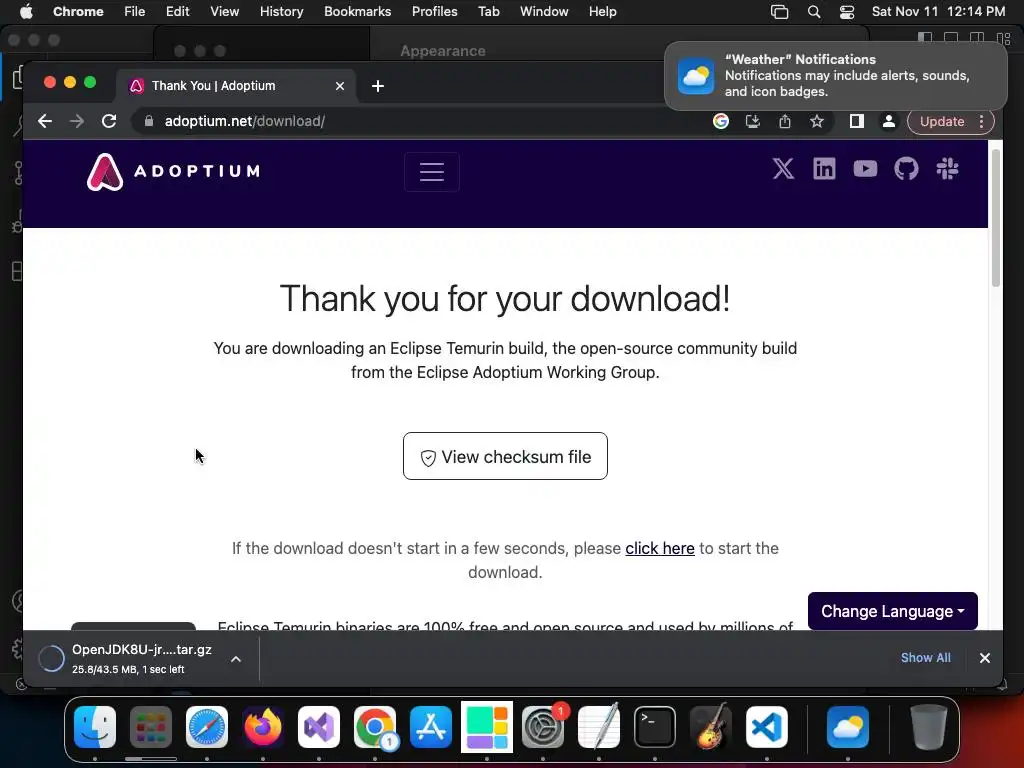This screenshot has width=1024, height=768.
Task: Open Terminal from the Dock
Action: [654, 727]
